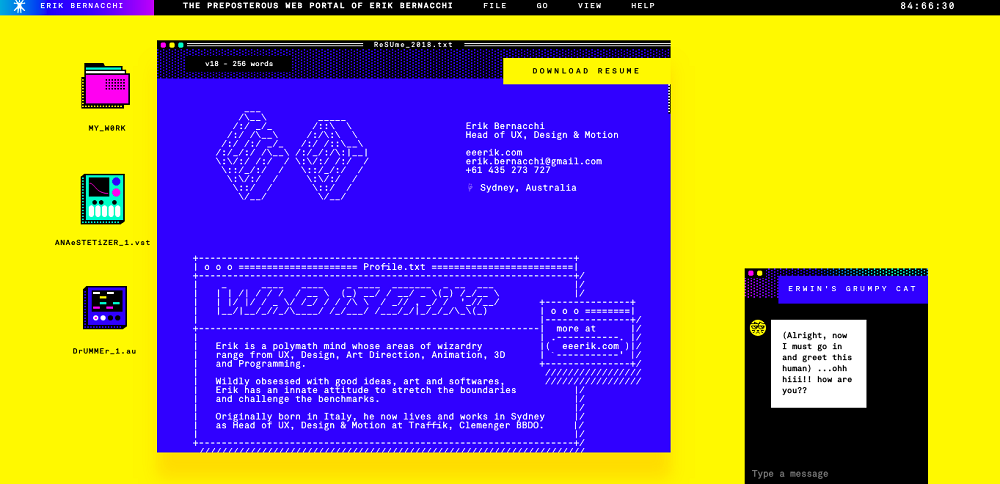The image size is (1000, 484).
Task: Open the MY_W0RK folder icon
Action: click(106, 87)
